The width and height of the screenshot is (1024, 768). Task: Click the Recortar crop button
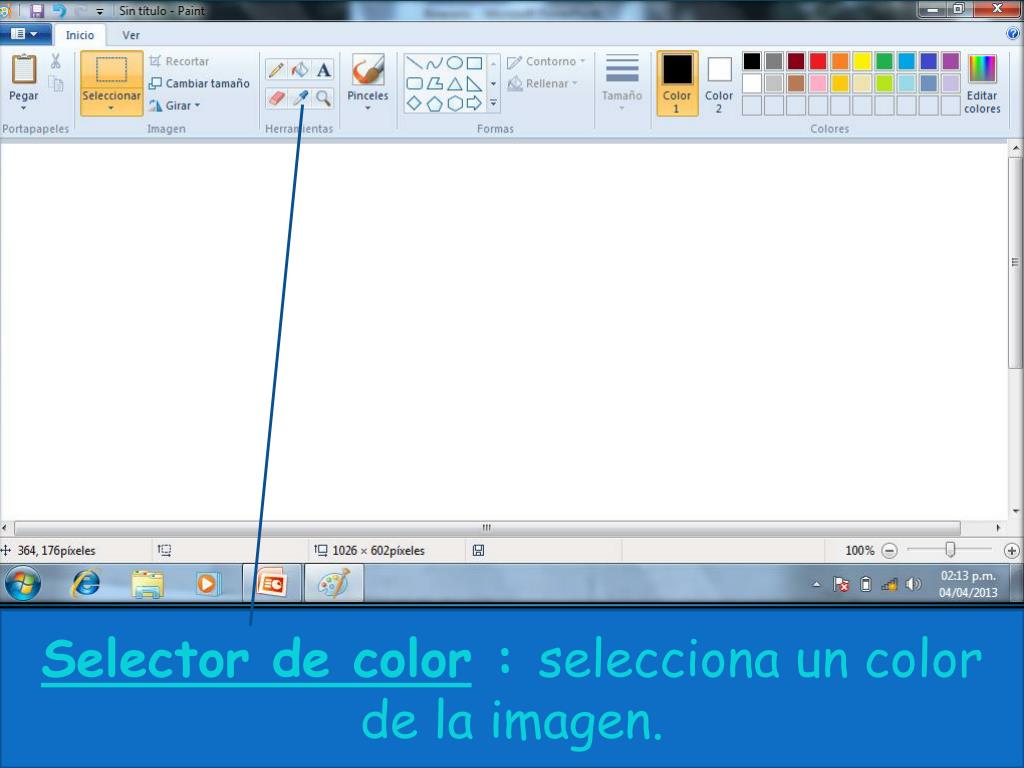(x=180, y=61)
